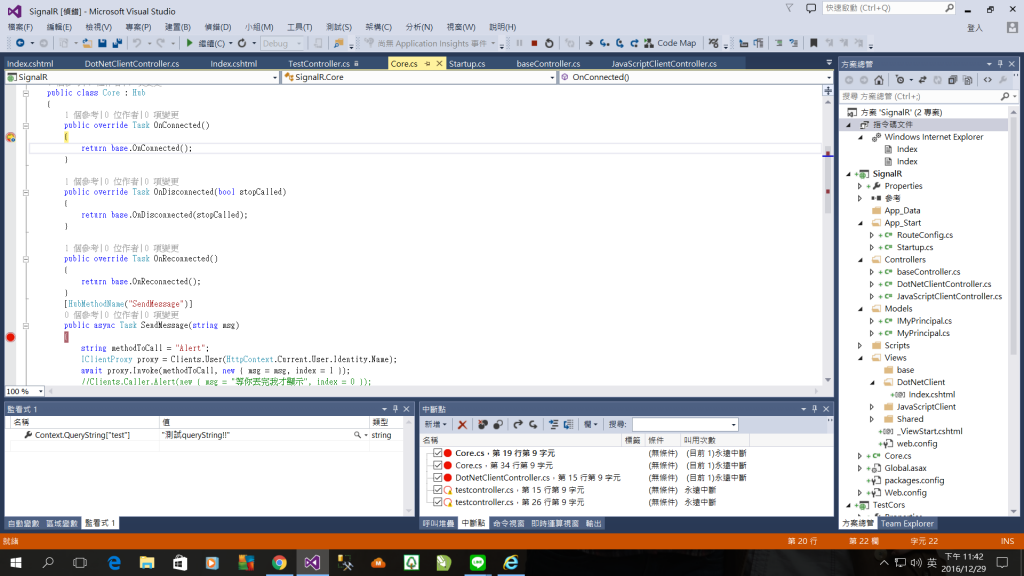
Task: Open the SignalR.Core class dropdown
Action: tap(552, 77)
